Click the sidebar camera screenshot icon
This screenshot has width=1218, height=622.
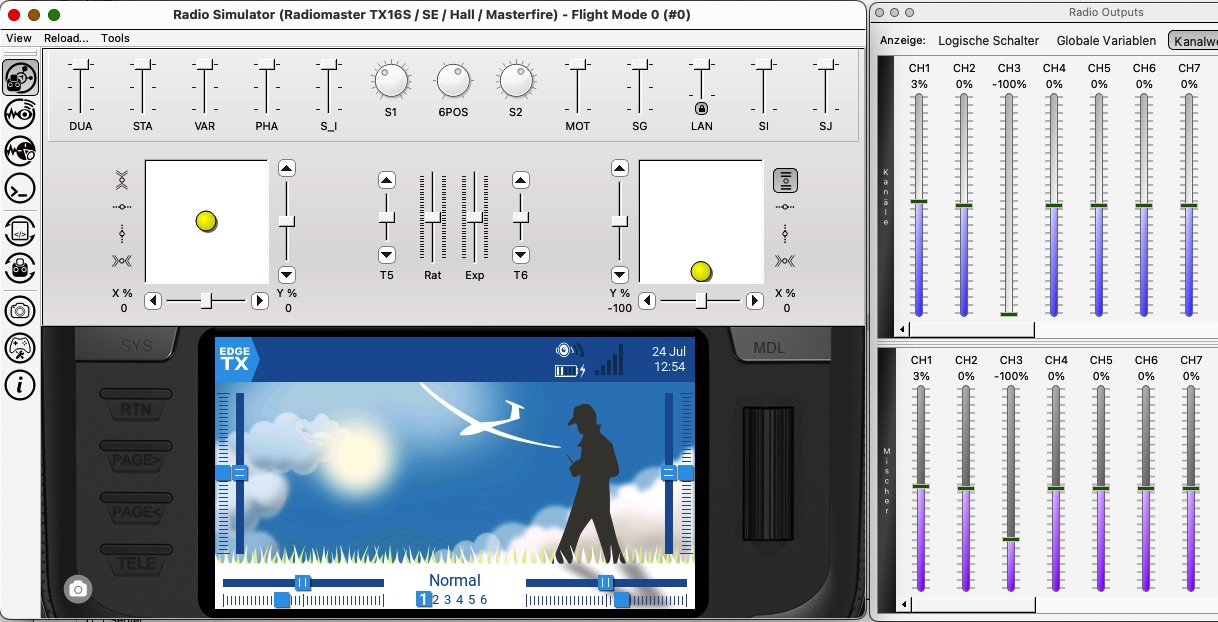(x=21, y=311)
